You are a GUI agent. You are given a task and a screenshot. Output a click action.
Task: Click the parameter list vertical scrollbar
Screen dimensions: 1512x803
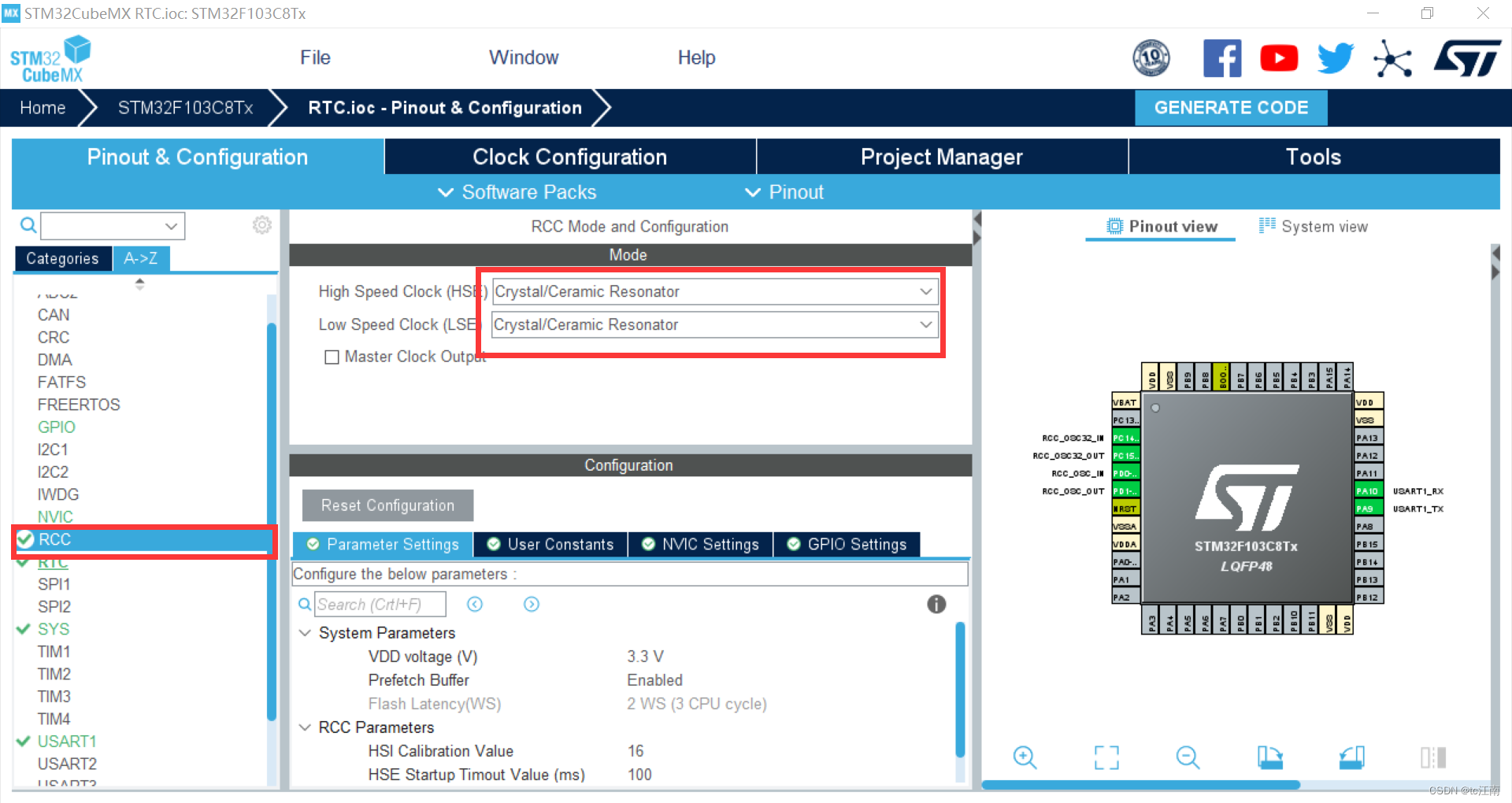960,690
